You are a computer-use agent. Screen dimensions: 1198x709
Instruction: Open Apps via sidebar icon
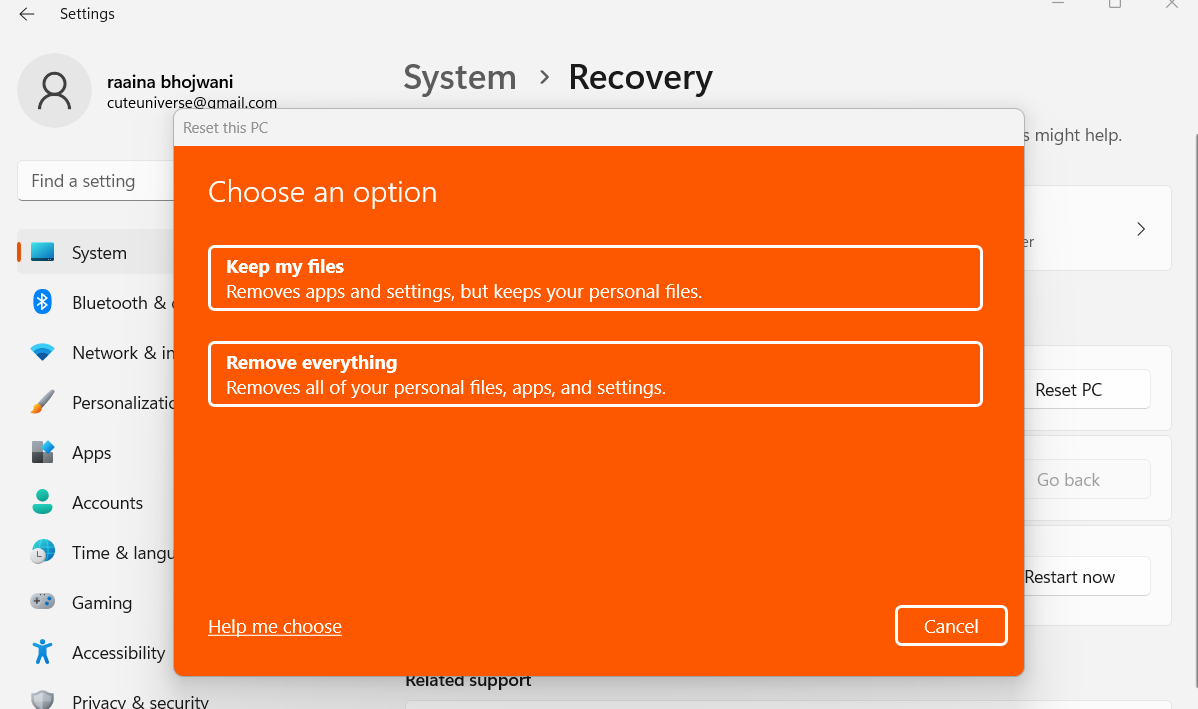pos(42,453)
